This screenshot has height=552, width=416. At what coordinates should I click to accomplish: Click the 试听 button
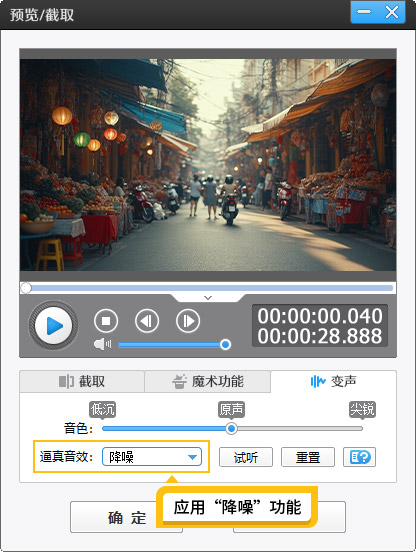[246, 457]
